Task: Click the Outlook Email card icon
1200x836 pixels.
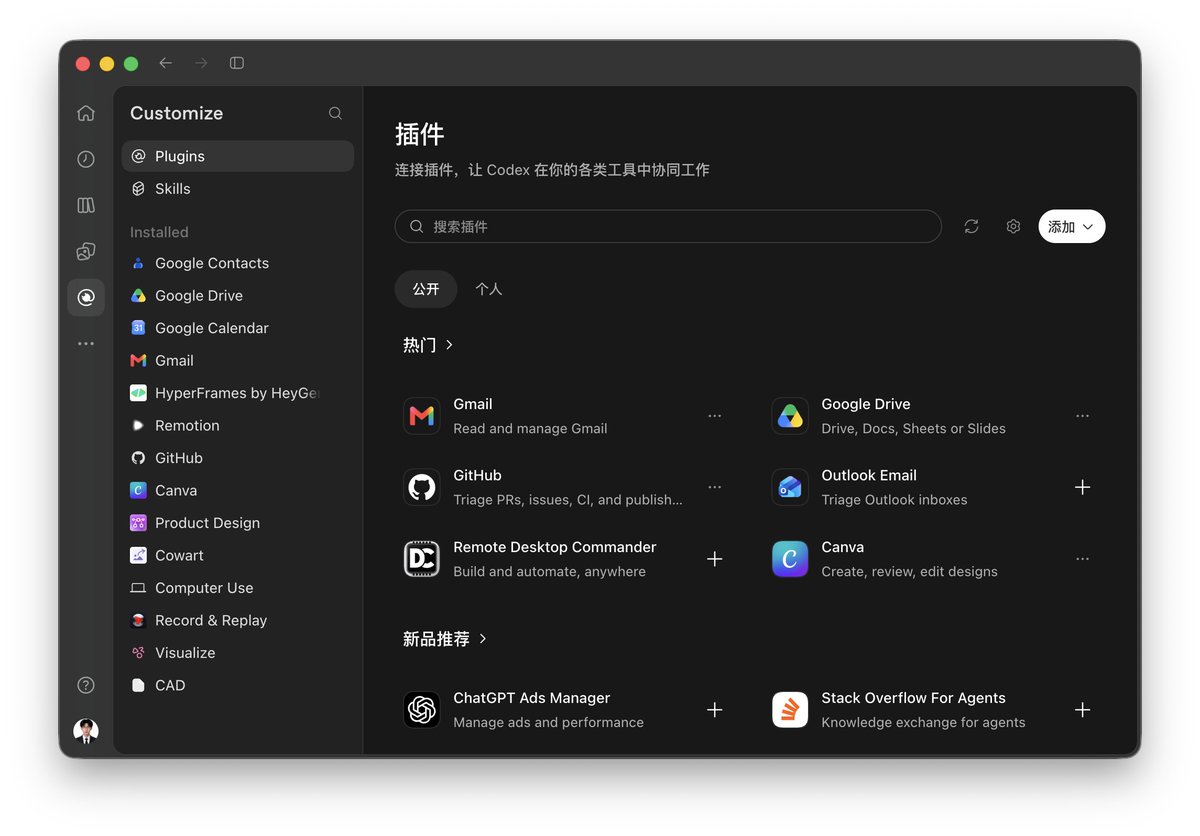Action: (x=790, y=487)
